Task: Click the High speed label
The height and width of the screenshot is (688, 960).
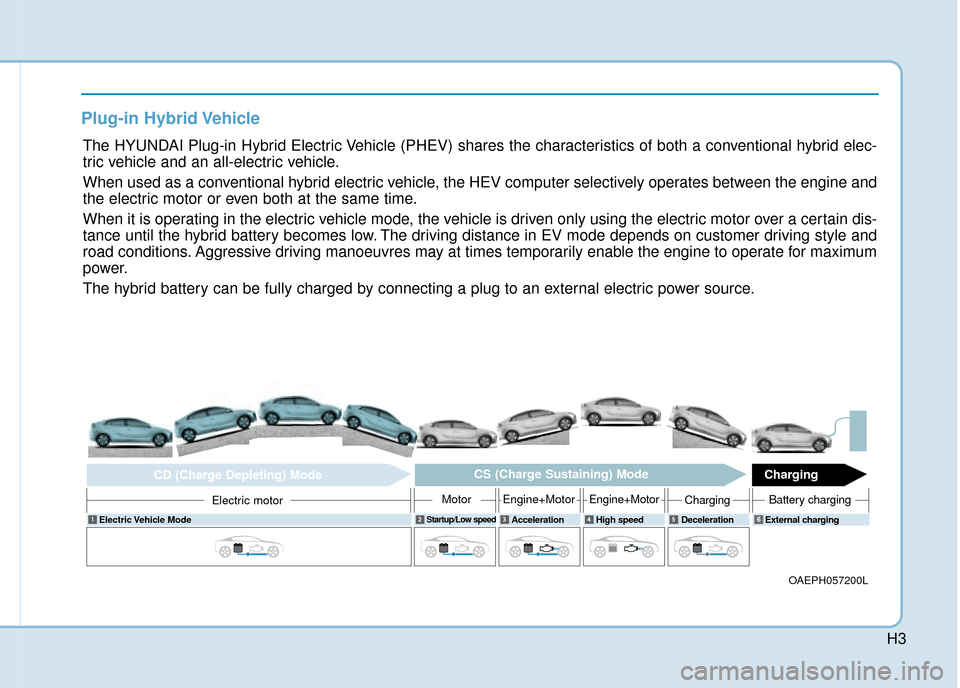Action: click(620, 520)
